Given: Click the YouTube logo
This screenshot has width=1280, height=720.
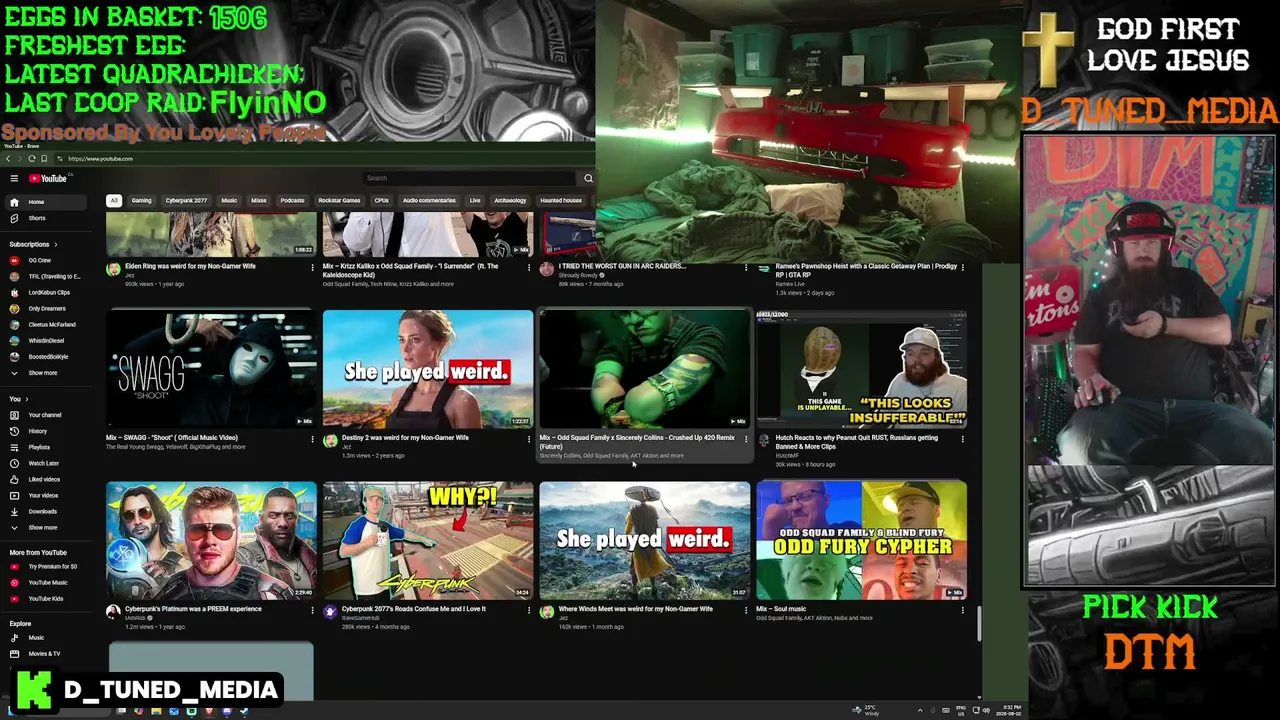Looking at the screenshot, I should pyautogui.click(x=47, y=179).
